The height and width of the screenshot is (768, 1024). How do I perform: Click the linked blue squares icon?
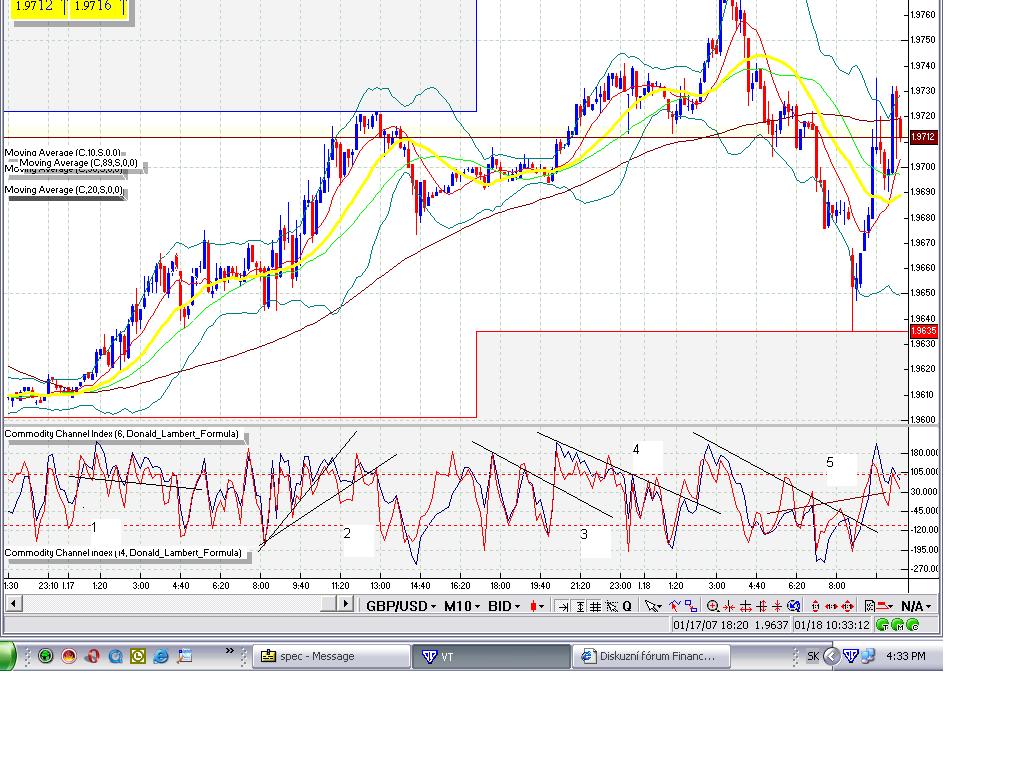[x=691, y=606]
